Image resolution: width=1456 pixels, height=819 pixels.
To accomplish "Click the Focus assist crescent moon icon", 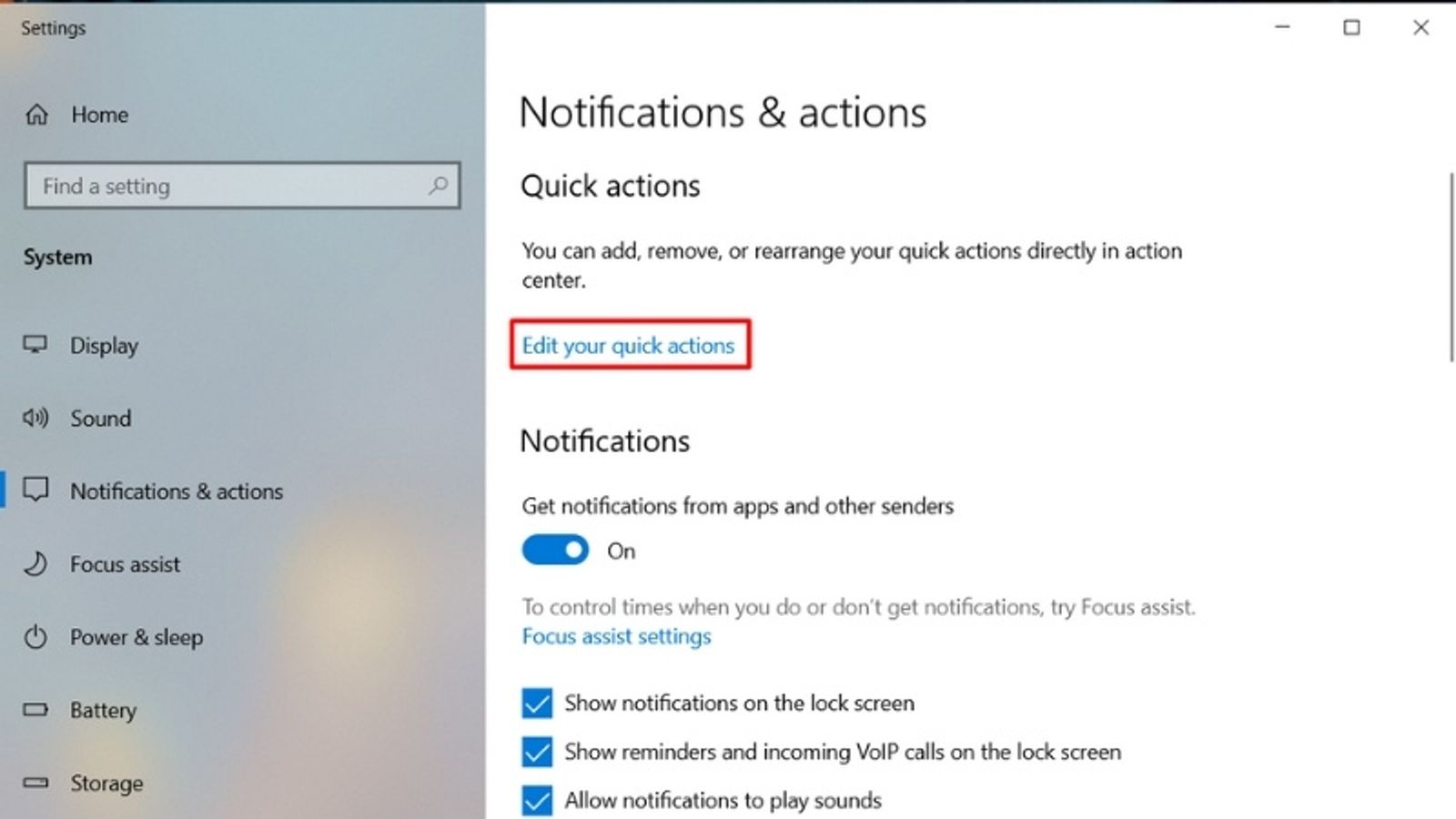I will pos(36,564).
